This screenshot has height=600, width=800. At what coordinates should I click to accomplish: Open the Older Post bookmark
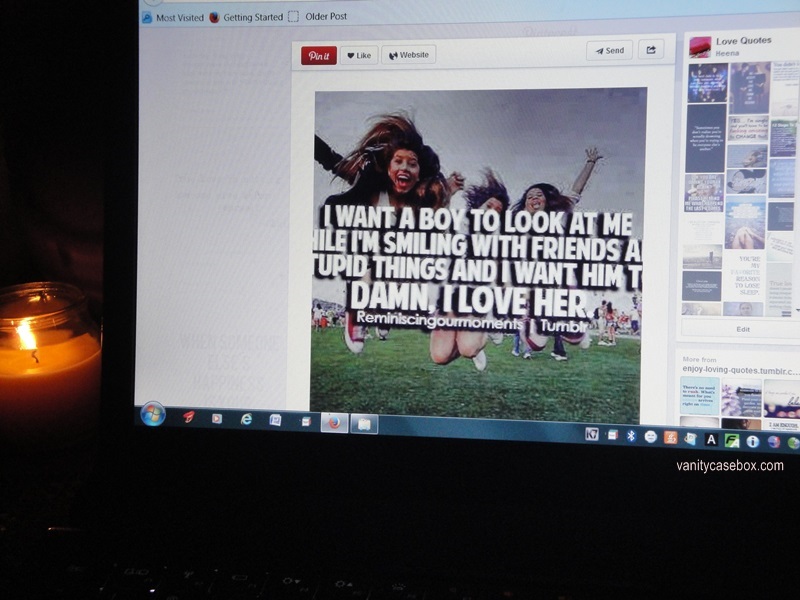coord(318,16)
